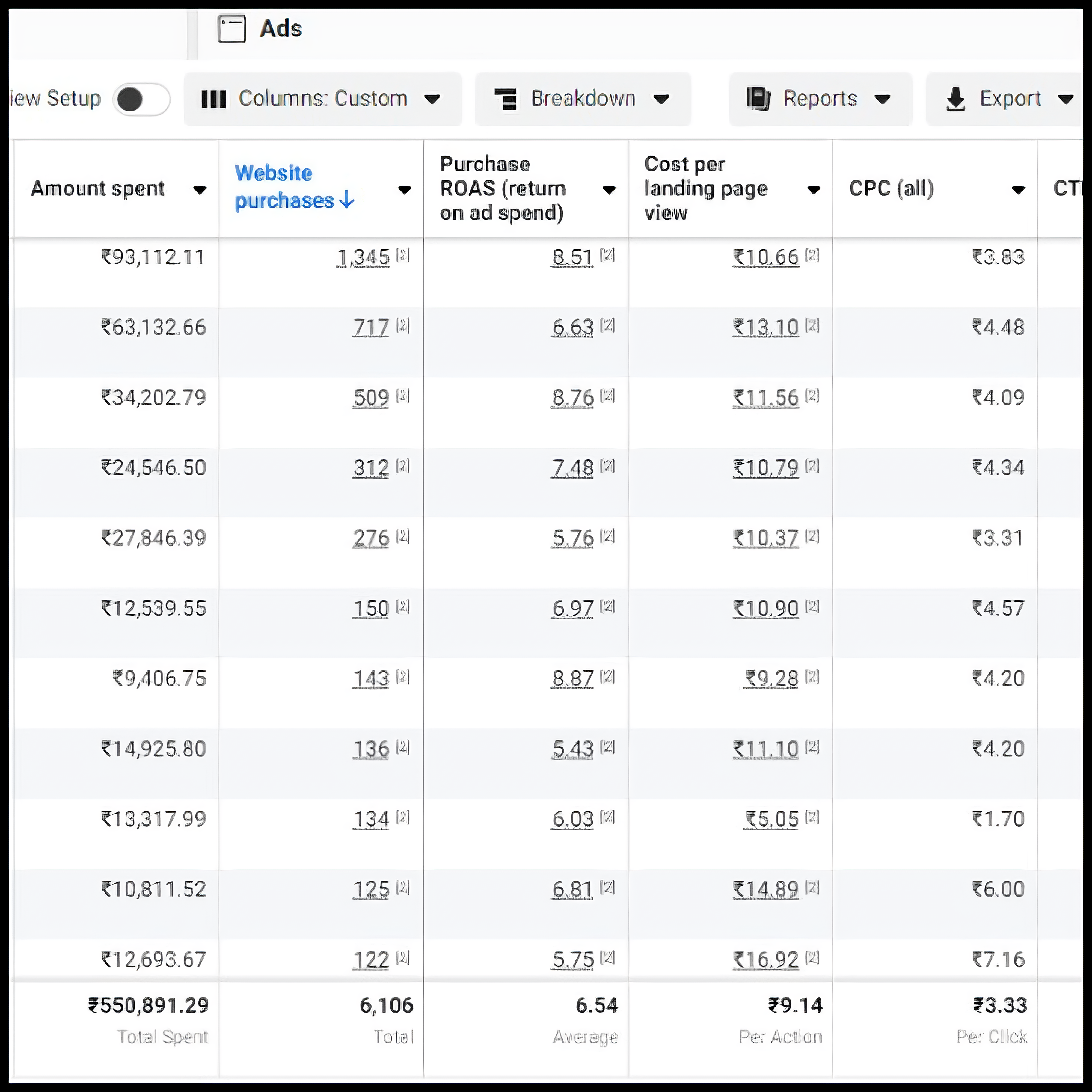Click the Ads tab
The width and height of the screenshot is (1092, 1092).
260,28
